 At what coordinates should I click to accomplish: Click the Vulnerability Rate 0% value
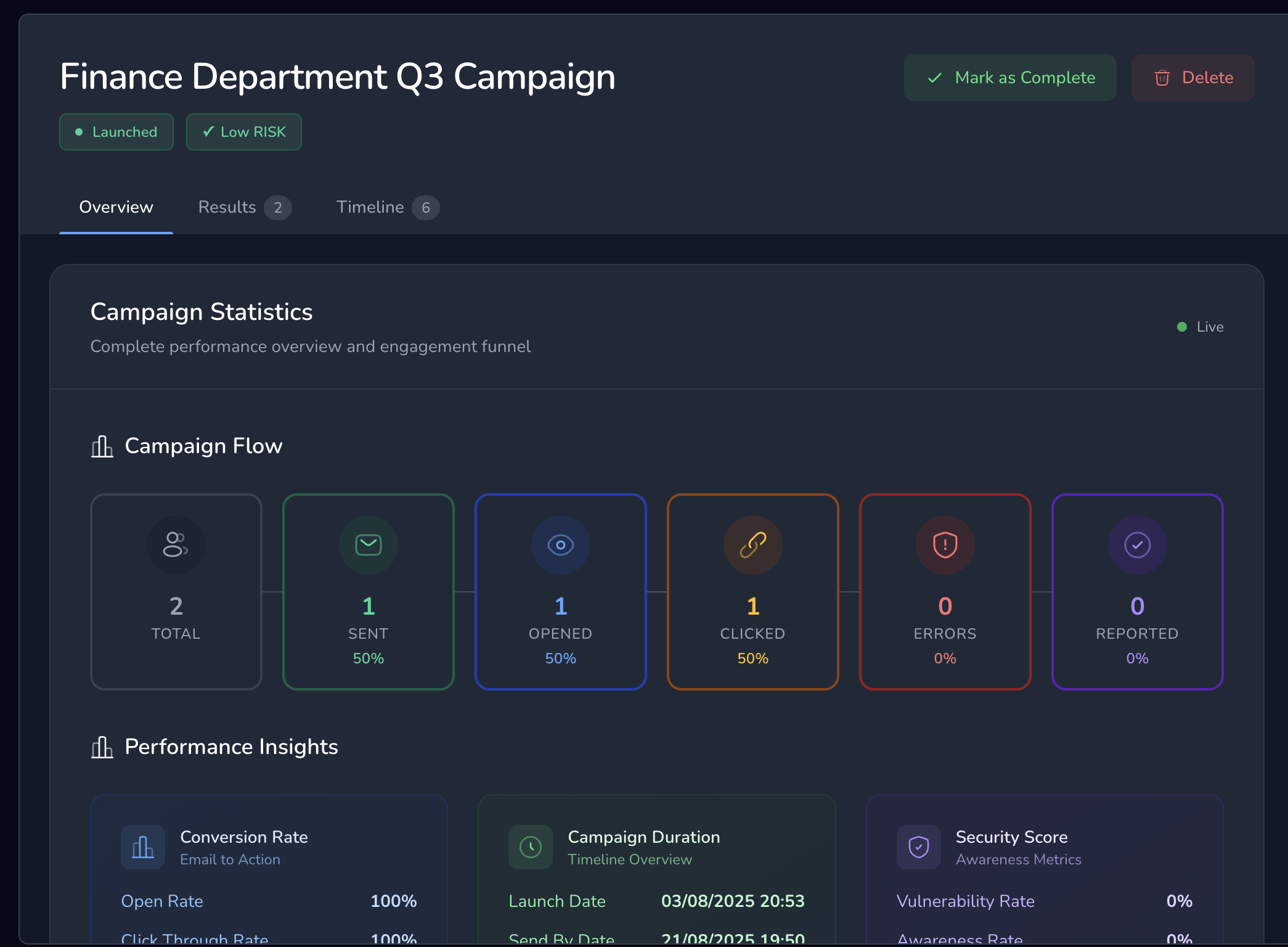[1180, 901]
